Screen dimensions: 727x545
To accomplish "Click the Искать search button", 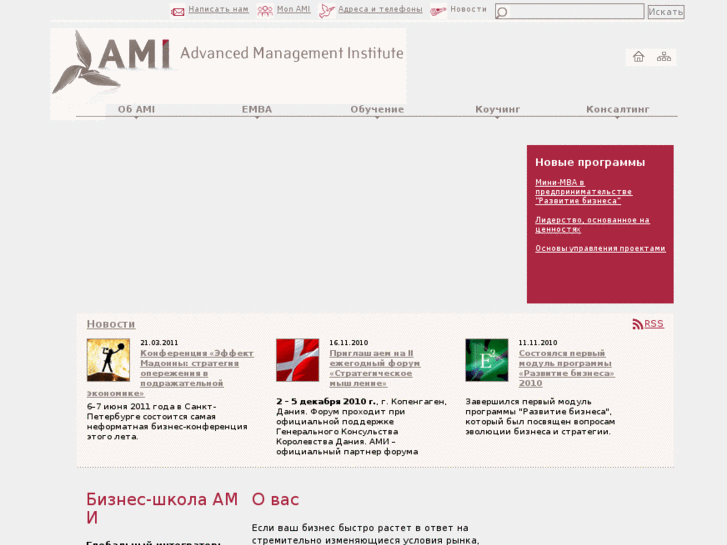I will 666,12.
